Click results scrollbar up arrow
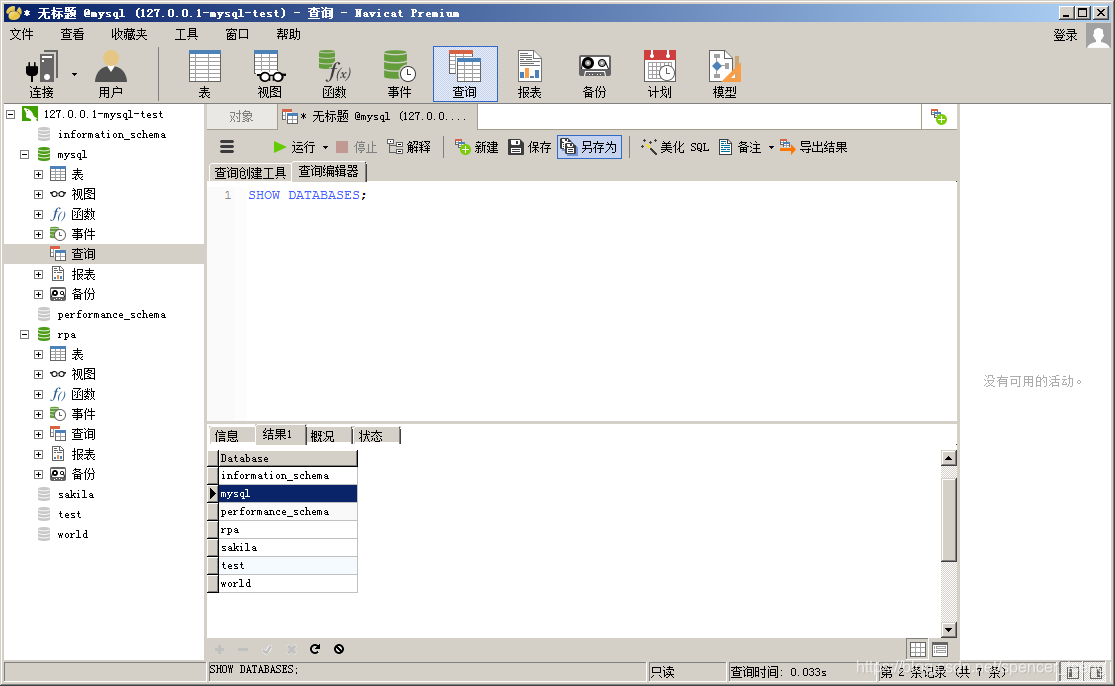Image resolution: width=1115 pixels, height=686 pixels. 949,458
